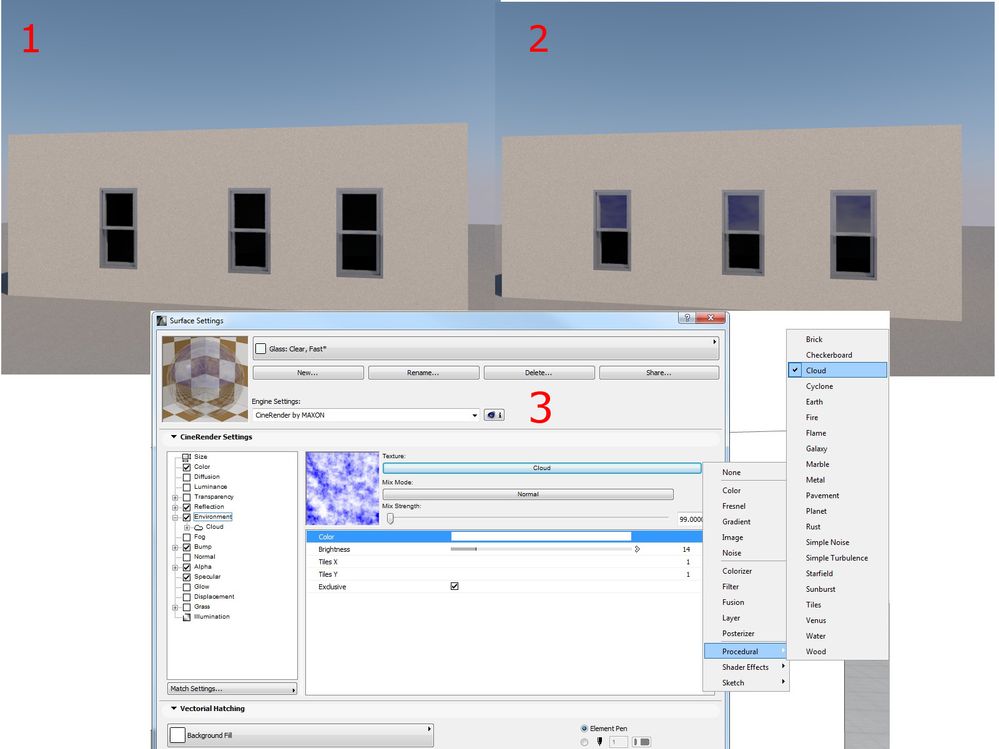Open the Shader Effects submenu
This screenshot has width=999, height=749.
pos(745,667)
